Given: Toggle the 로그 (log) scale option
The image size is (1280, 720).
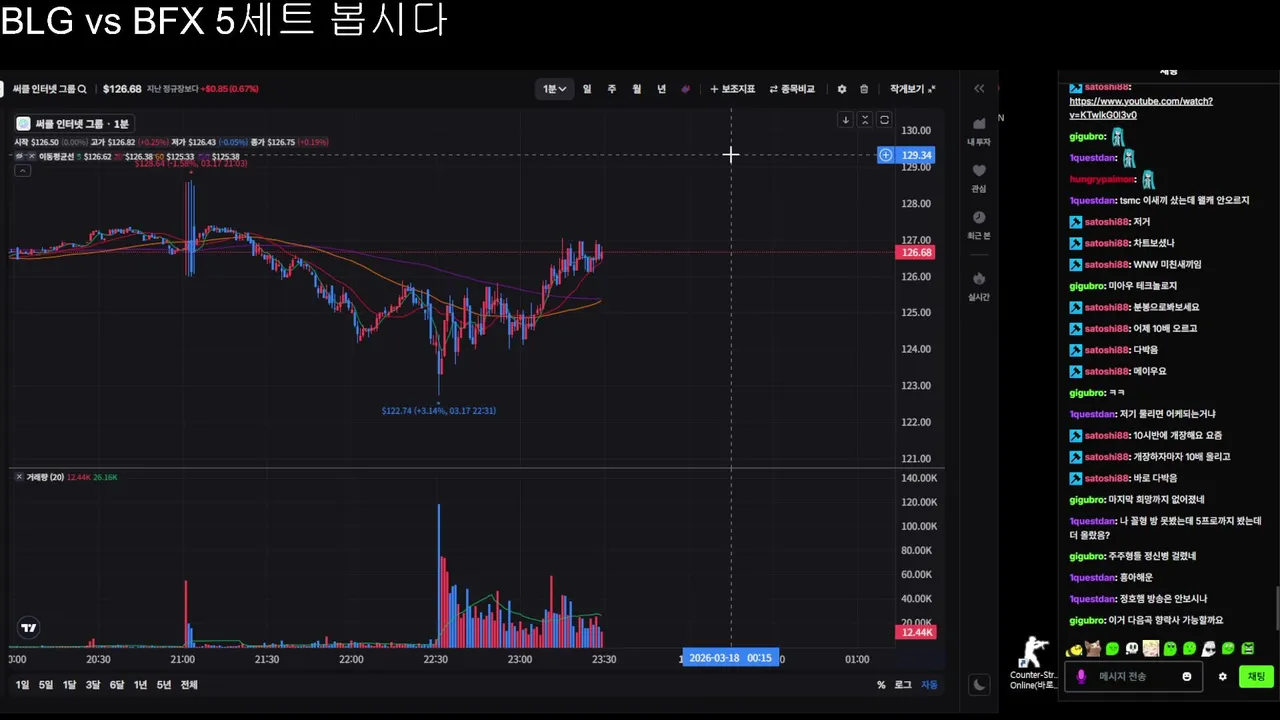Looking at the screenshot, I should 903,685.
